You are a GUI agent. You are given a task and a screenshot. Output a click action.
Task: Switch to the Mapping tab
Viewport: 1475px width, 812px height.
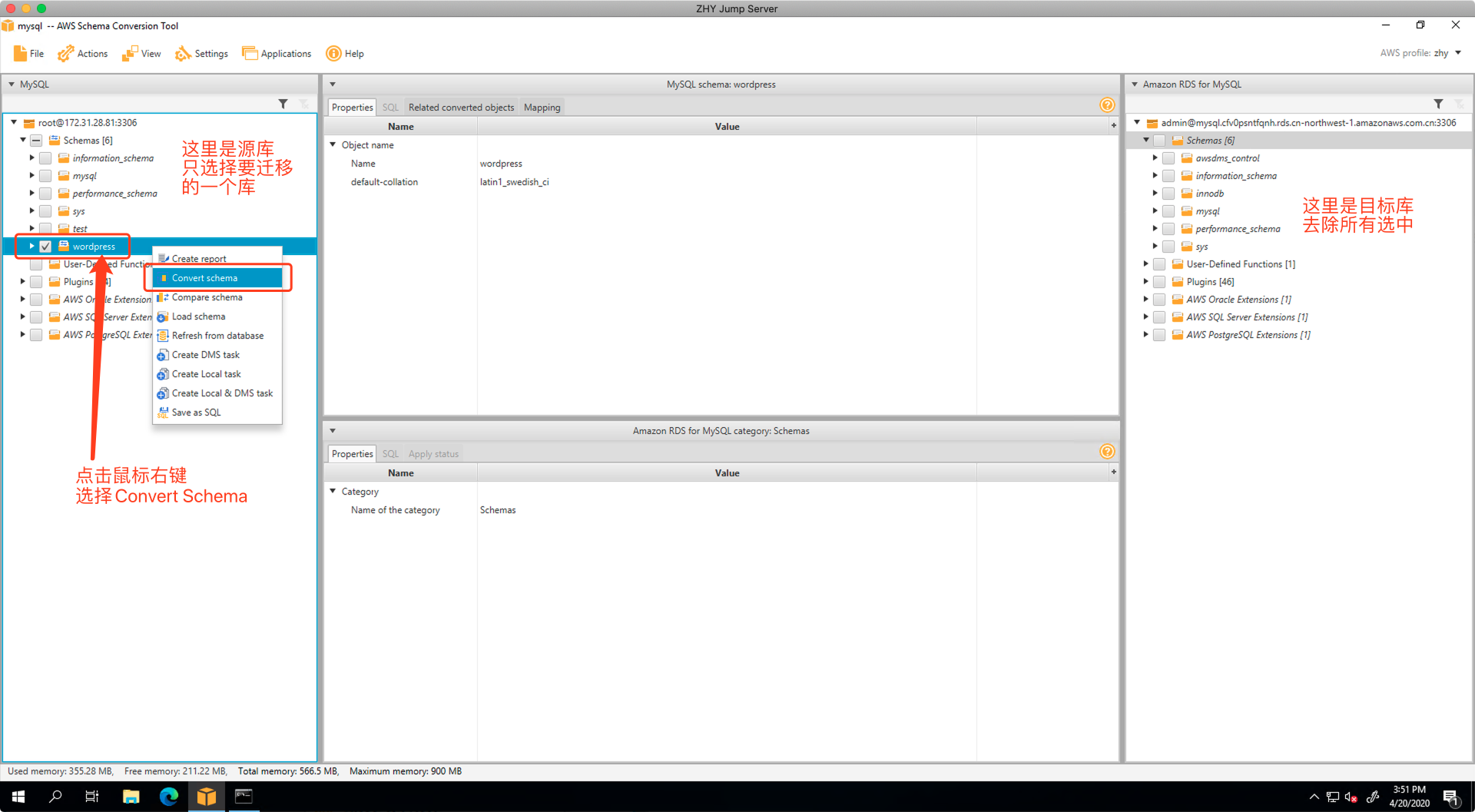(x=542, y=108)
